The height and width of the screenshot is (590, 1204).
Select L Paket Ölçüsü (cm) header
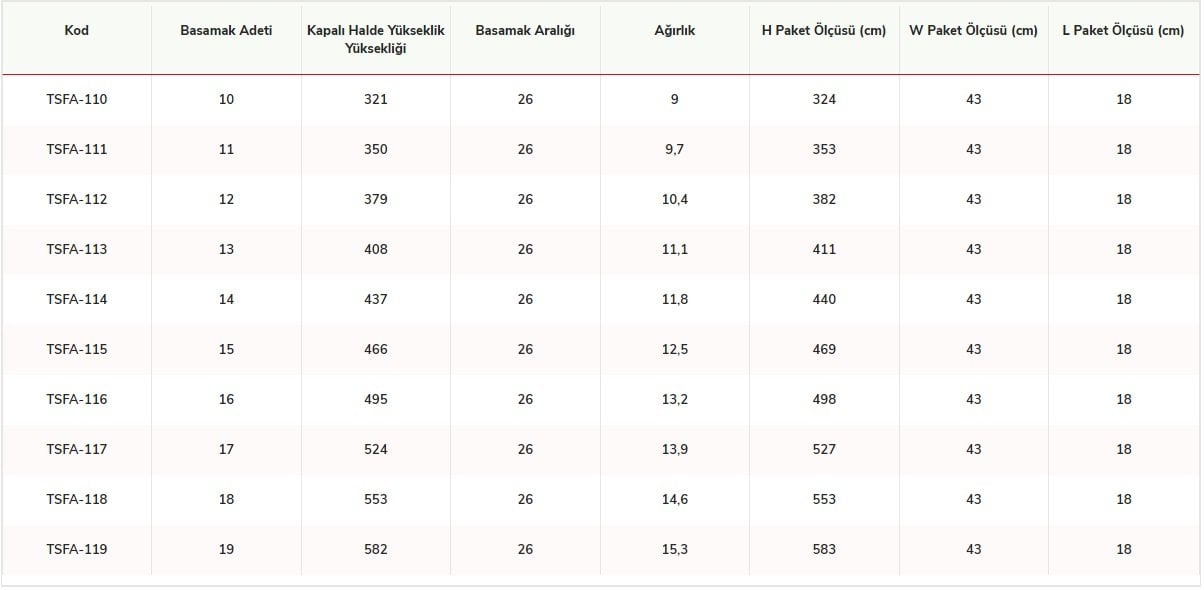coord(1124,31)
